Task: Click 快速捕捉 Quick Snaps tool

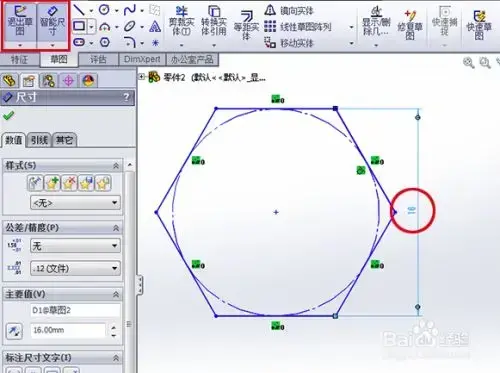Action: [445, 22]
